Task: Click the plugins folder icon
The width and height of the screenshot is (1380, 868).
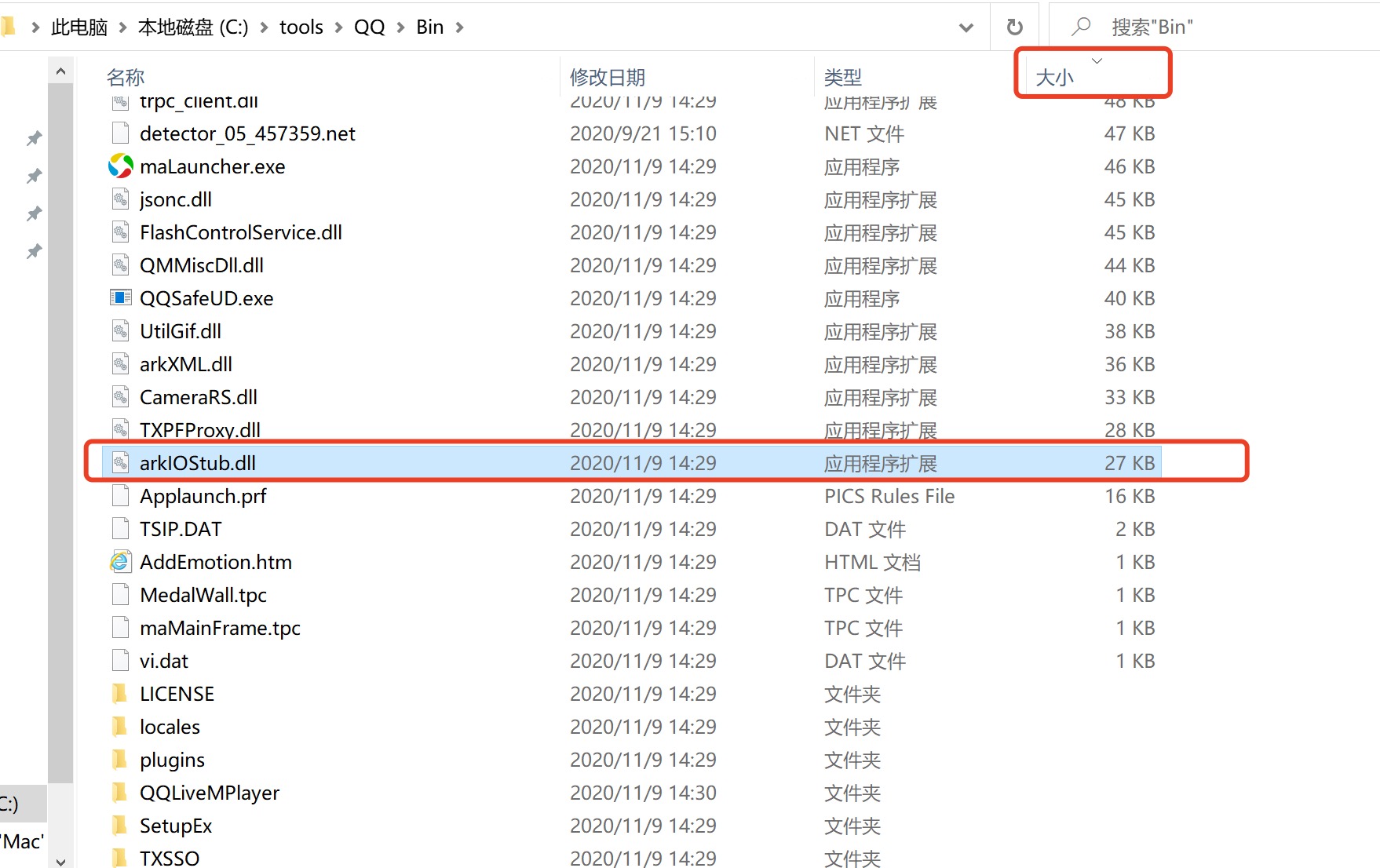Action: pyautogui.click(x=120, y=760)
